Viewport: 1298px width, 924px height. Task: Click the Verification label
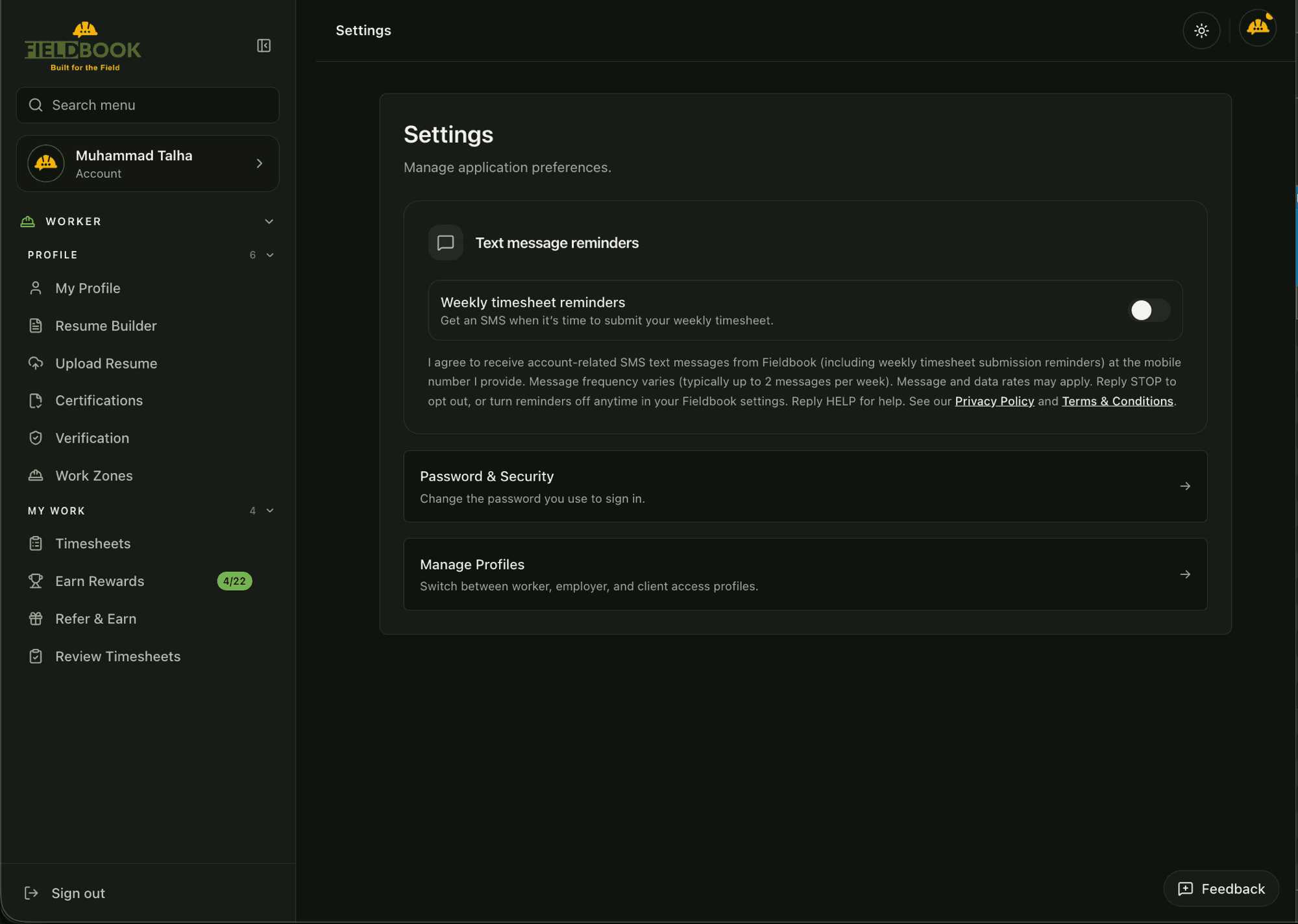[x=92, y=438]
